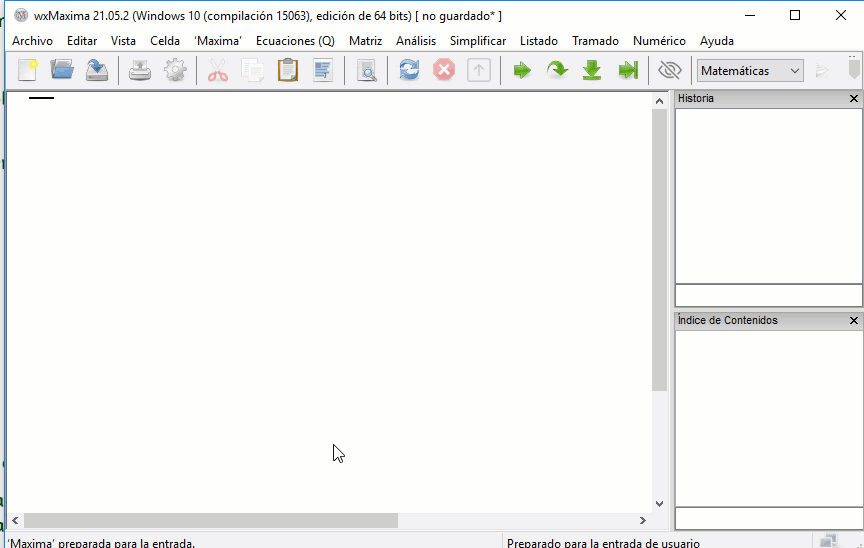Click the up-arrow toolbar icon
This screenshot has width=864, height=548.
pos(479,70)
